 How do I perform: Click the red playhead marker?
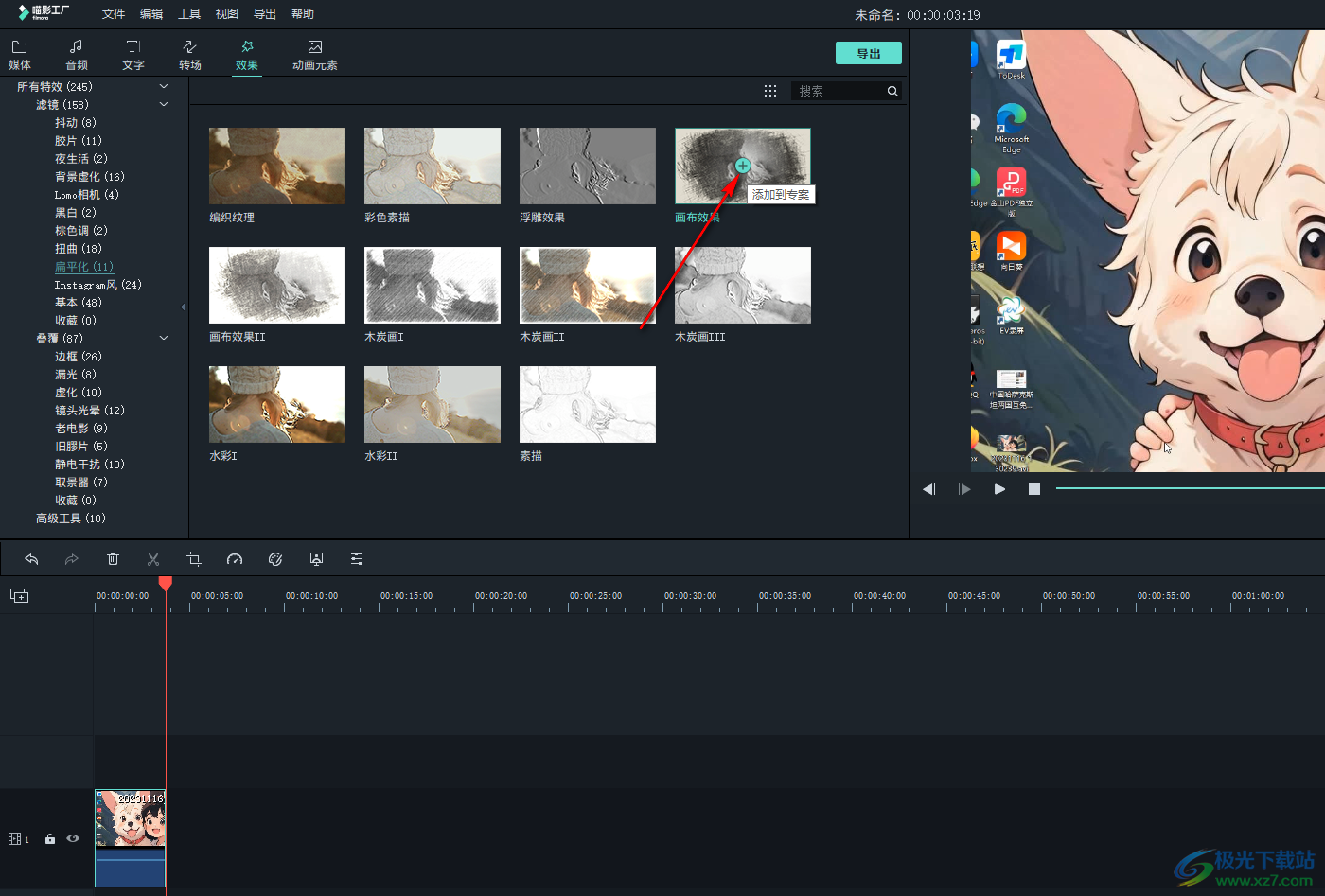pos(166,583)
